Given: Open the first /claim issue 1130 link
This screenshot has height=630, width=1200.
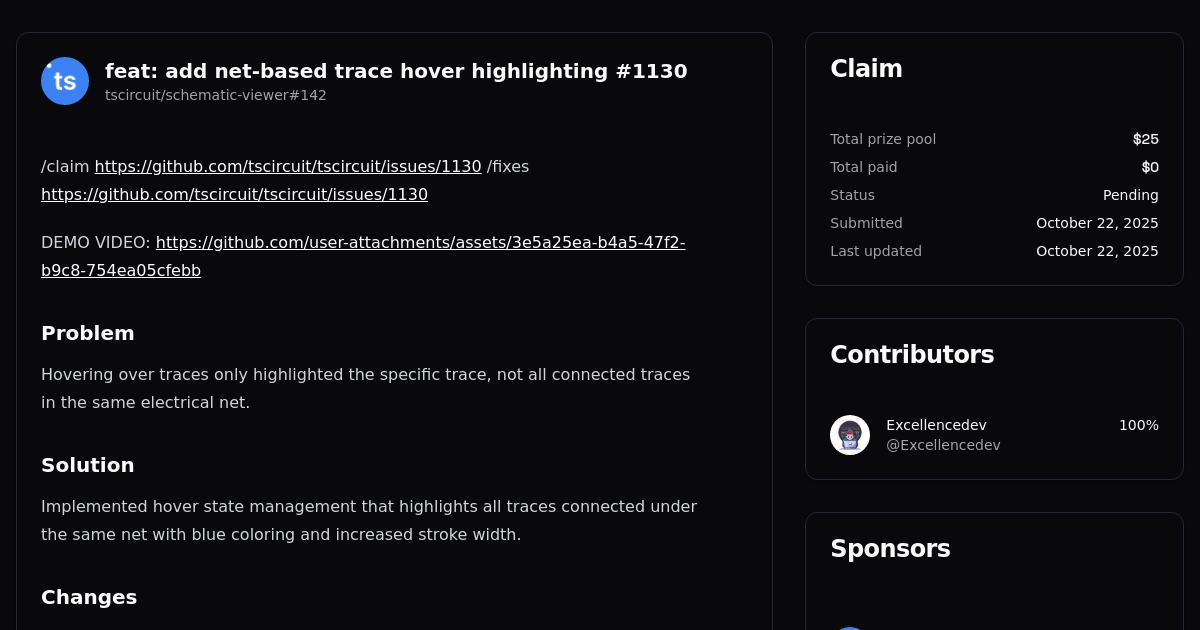Looking at the screenshot, I should pos(288,166).
